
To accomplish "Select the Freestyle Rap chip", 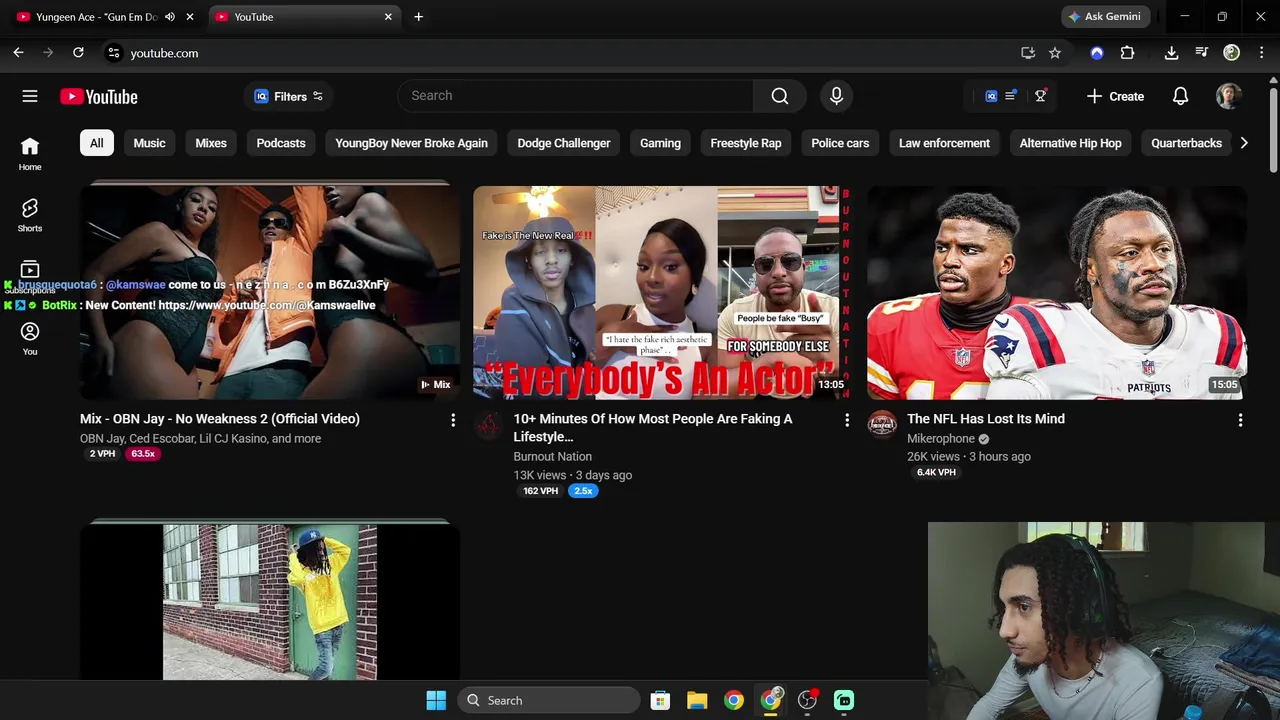I will 746,143.
